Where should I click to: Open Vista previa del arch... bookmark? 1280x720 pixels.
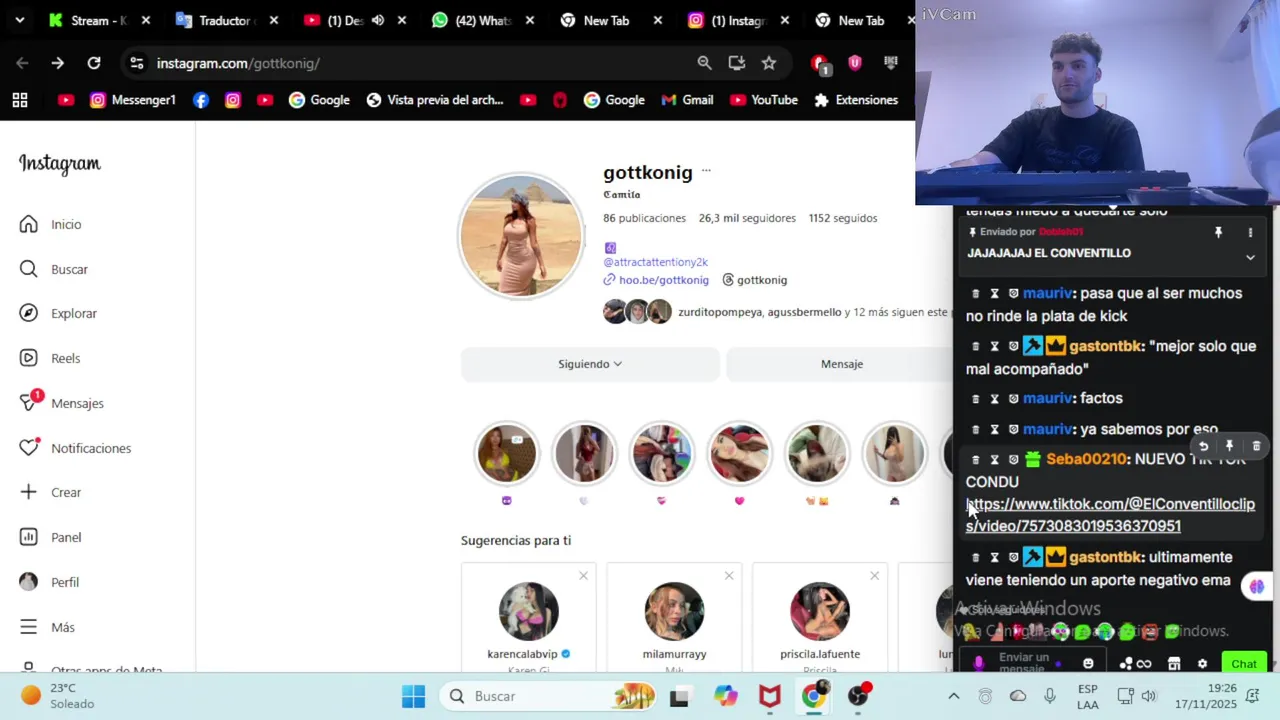tap(435, 100)
